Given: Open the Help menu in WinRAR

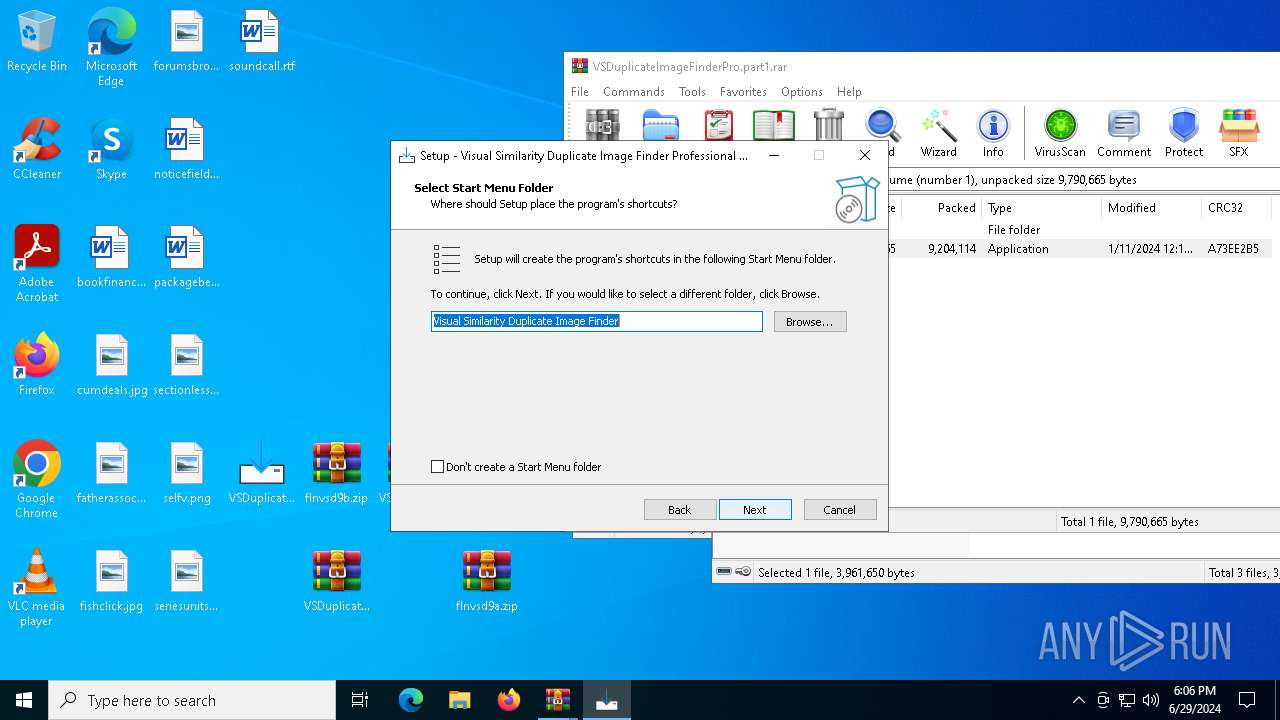Looking at the screenshot, I should pyautogui.click(x=849, y=91).
